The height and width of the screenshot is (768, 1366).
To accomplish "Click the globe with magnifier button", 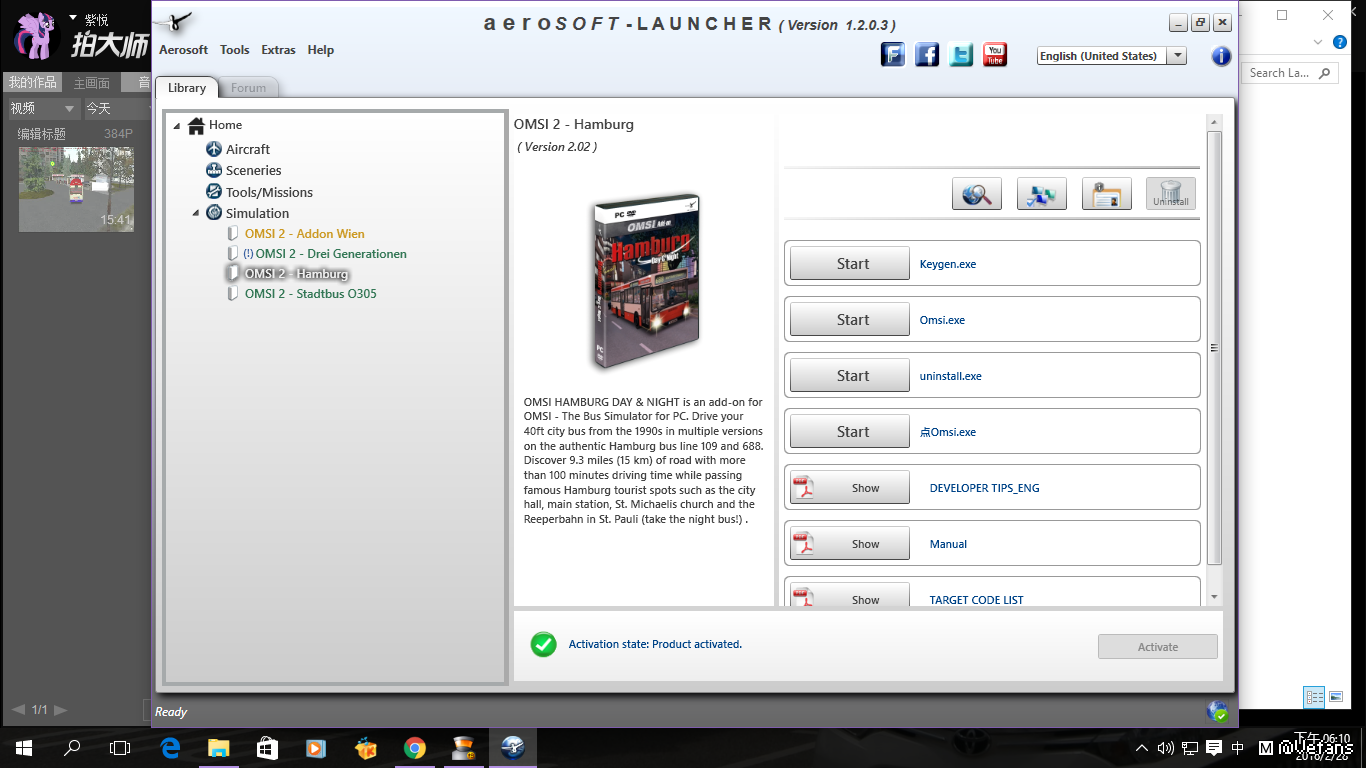I will coord(977,194).
